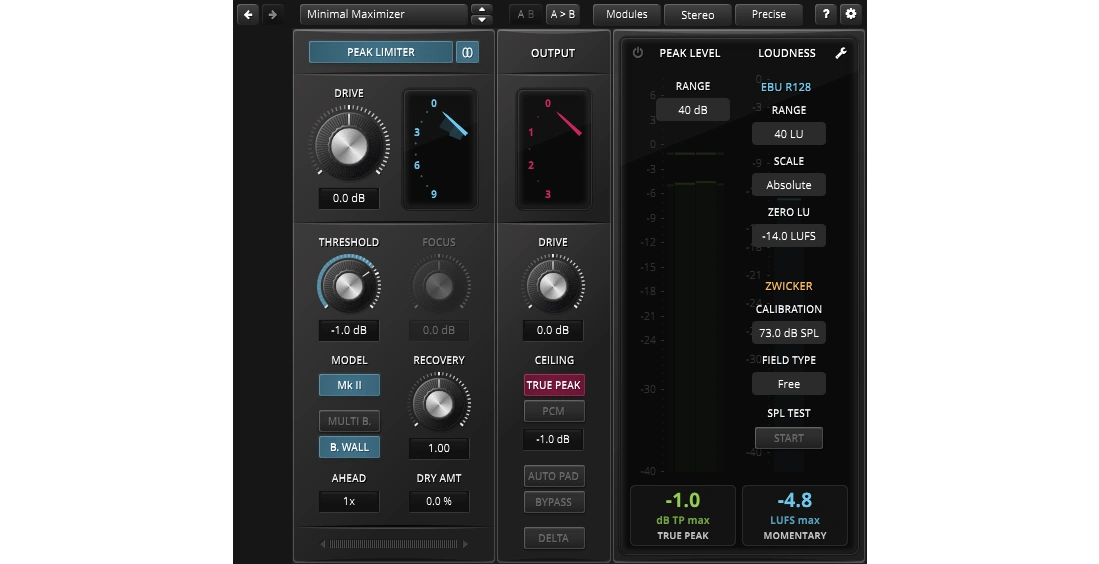Toggle the B. WALL mode
Viewport: 1099px width, 564px height.
(349, 447)
